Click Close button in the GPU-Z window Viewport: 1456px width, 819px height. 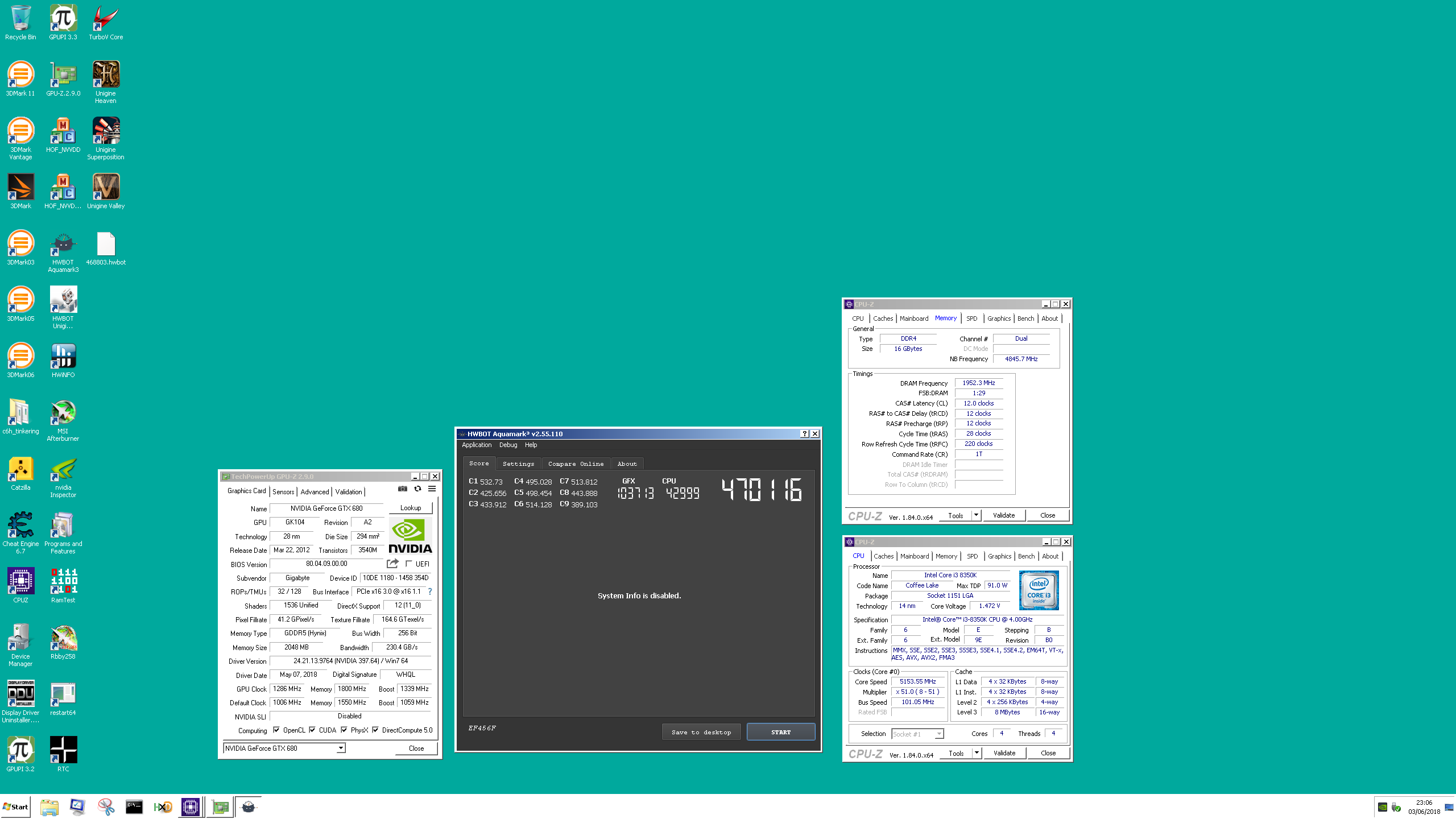[x=416, y=748]
